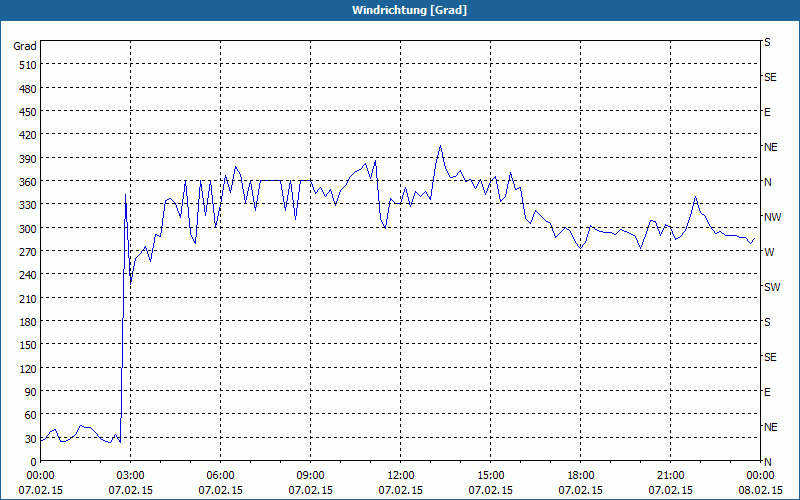Viewport: 800px width, 500px height.
Task: Click the SE compass label near 480 gridline
Action: click(770, 78)
